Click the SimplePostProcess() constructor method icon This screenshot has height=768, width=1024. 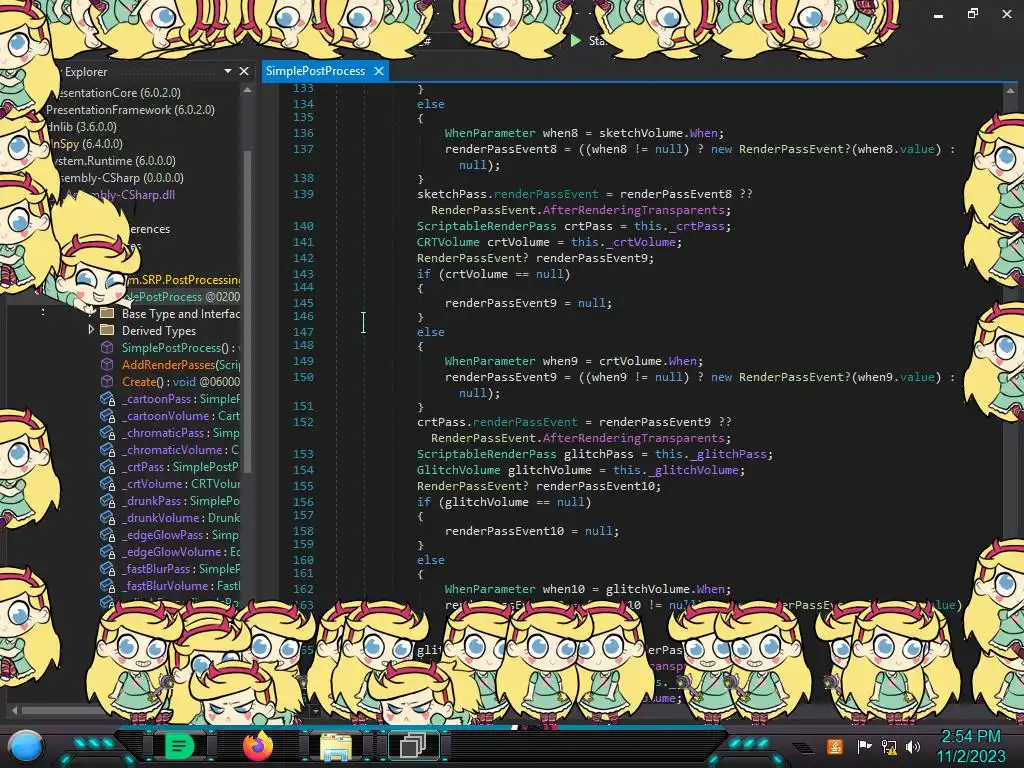[107, 347]
